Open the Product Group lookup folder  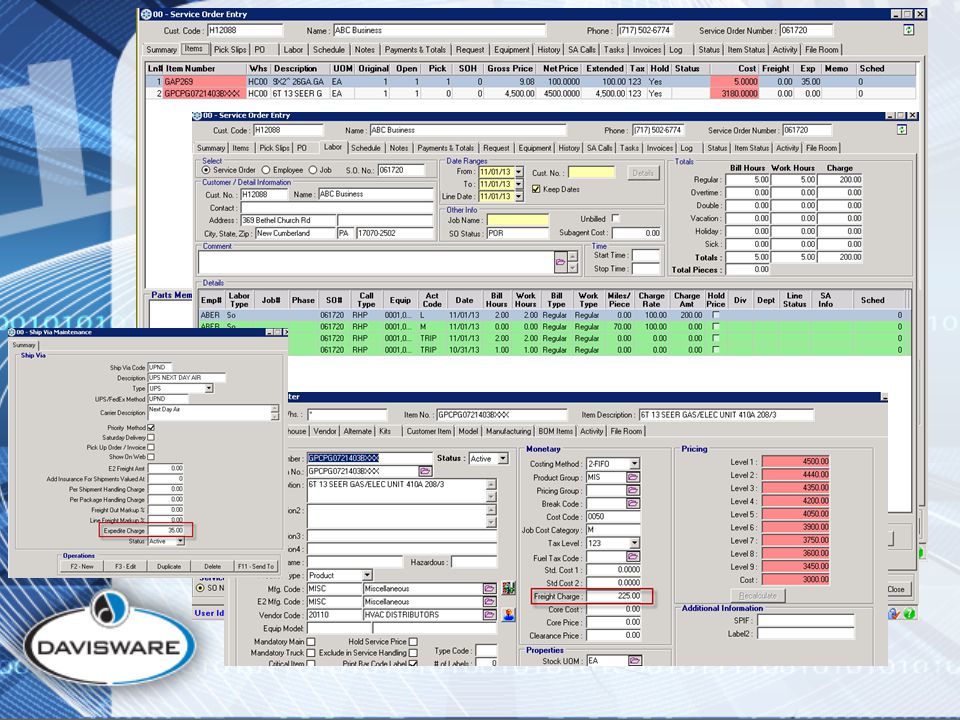click(x=632, y=477)
